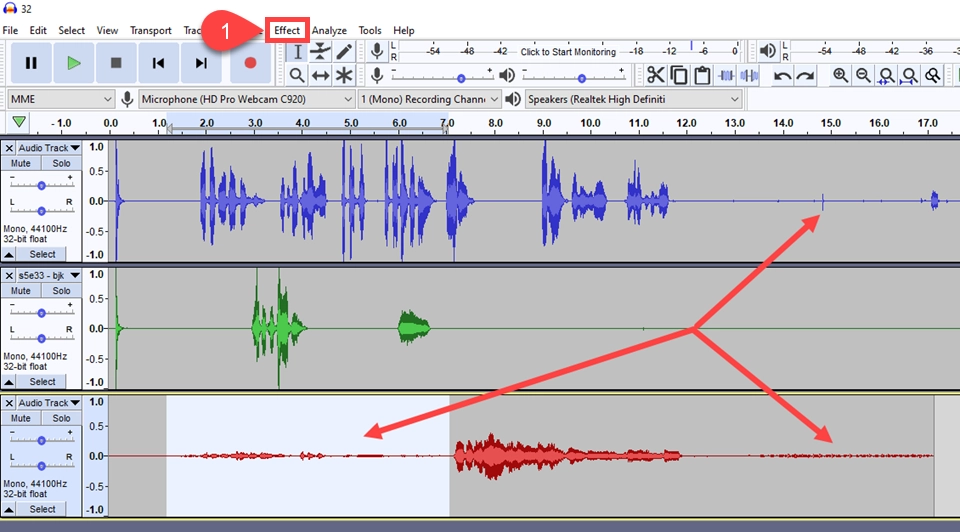Select the Envelope tool in the toolbar
Image resolution: width=960 pixels, height=532 pixels.
pos(321,52)
